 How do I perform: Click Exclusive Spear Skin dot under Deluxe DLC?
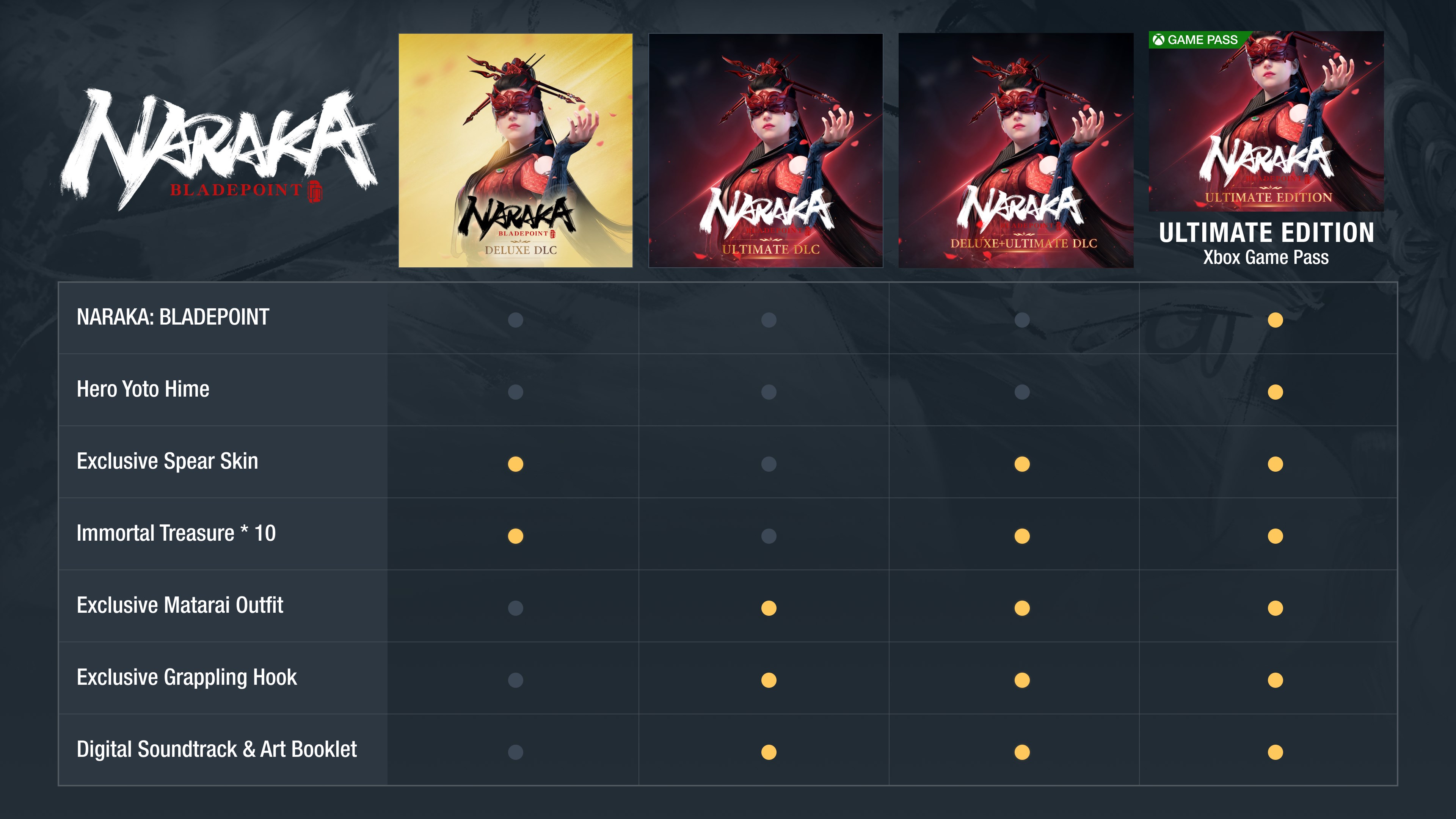[x=516, y=464]
